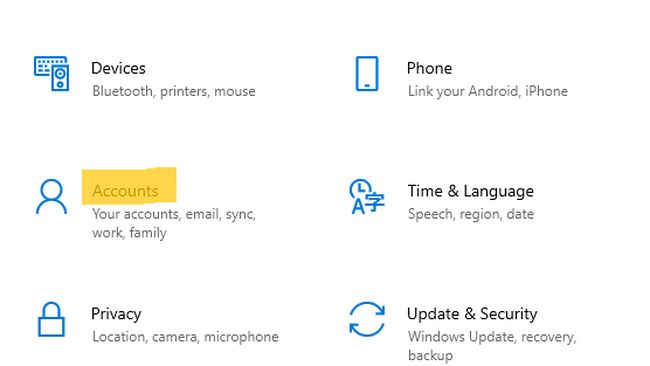
Task: Open the Privacy padlock icon
Action: (x=51, y=319)
